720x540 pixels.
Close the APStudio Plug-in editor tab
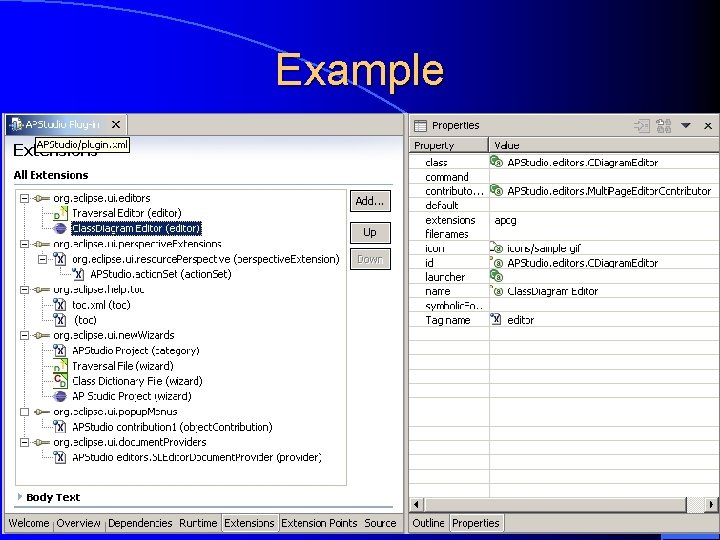pos(116,124)
